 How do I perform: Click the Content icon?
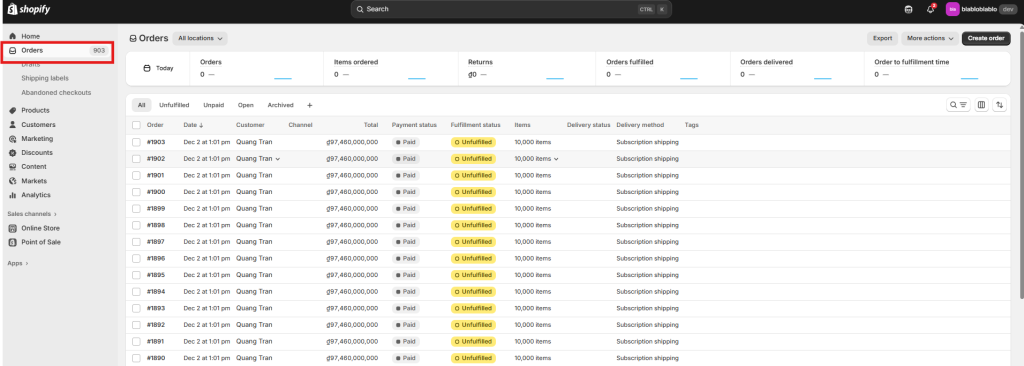click(x=12, y=167)
